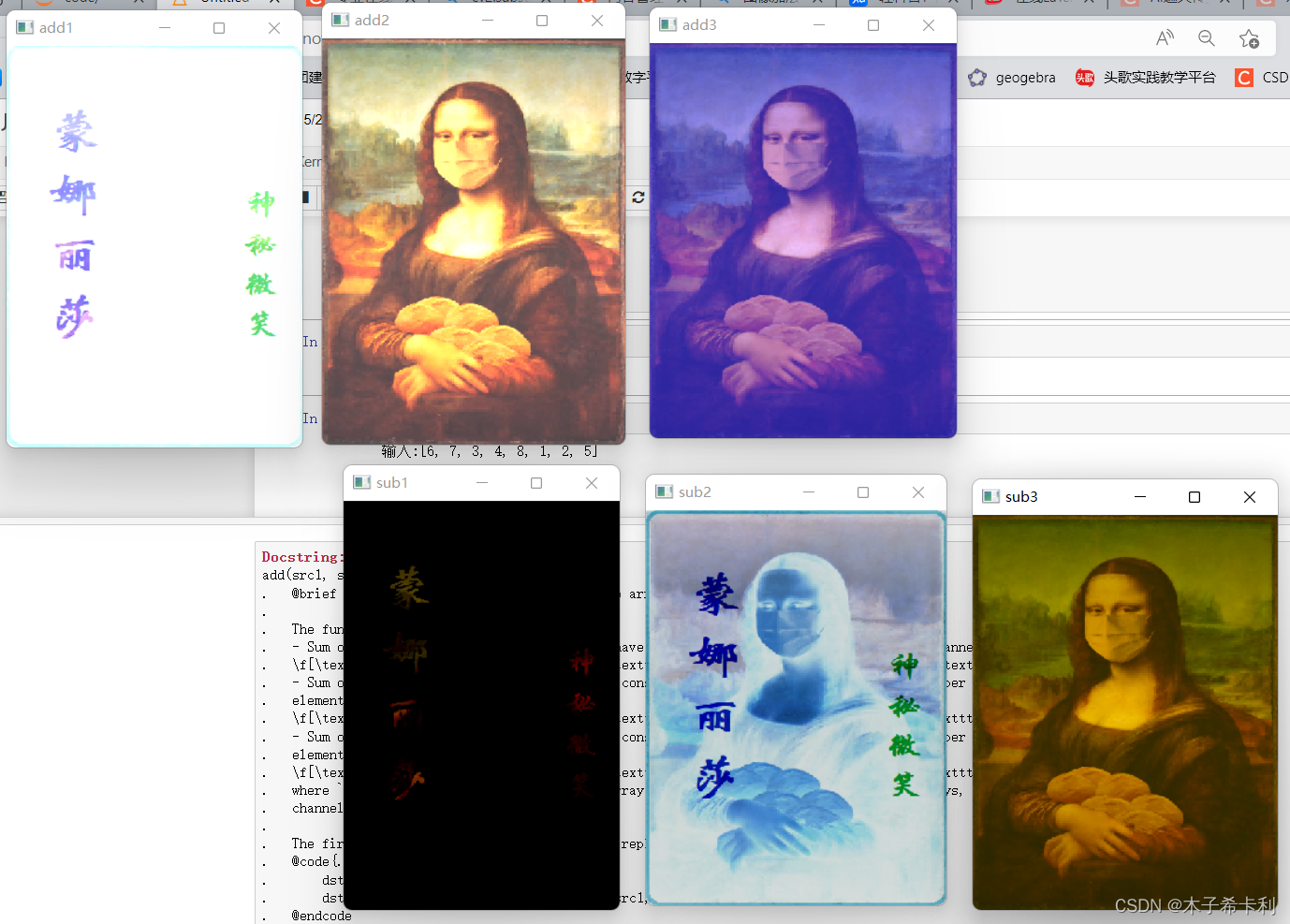Screen dimensions: 1290x924
Task: Click the browser read aloud icon
Action: [1165, 38]
